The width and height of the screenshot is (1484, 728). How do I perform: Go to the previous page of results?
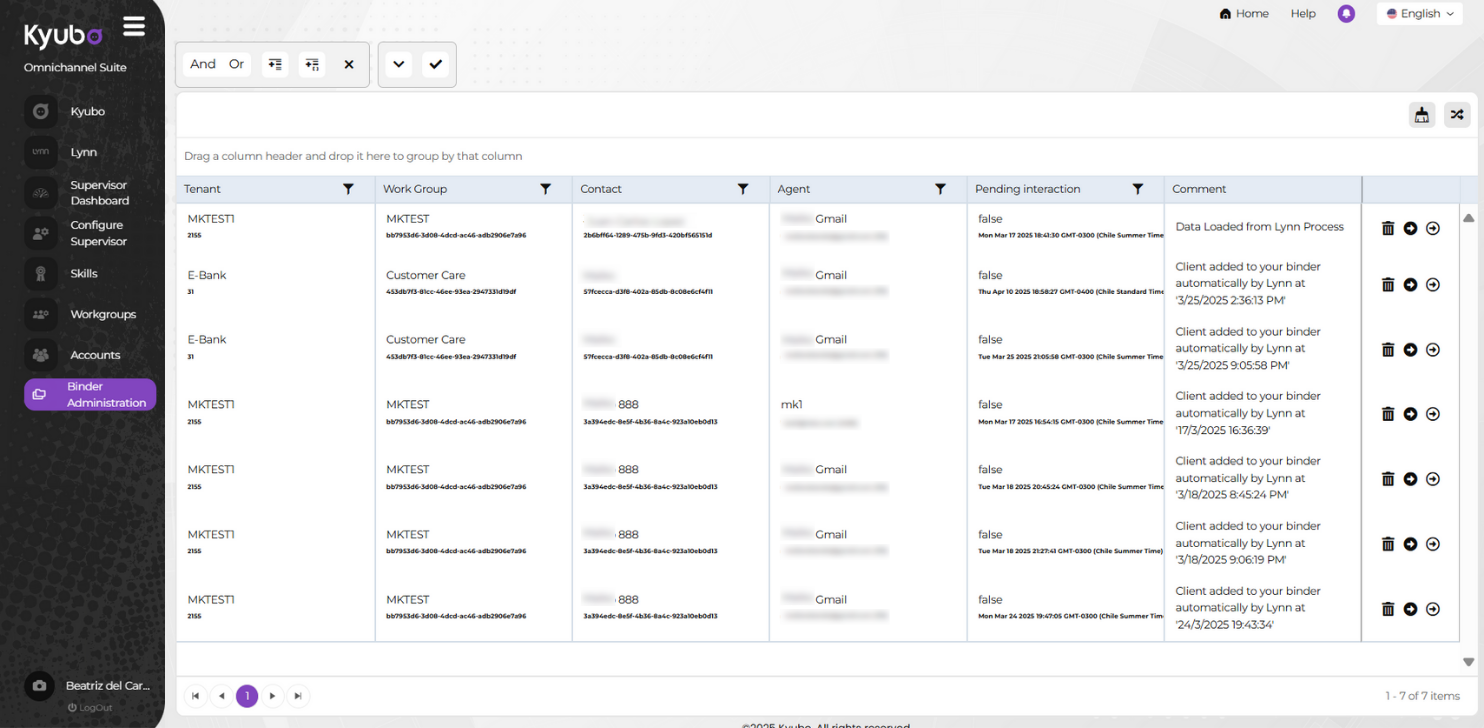[x=221, y=696]
